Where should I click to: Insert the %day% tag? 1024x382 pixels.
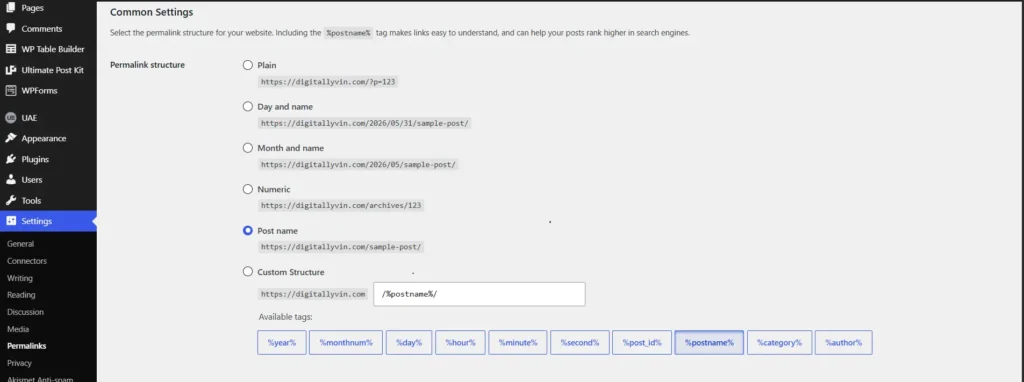coord(409,342)
